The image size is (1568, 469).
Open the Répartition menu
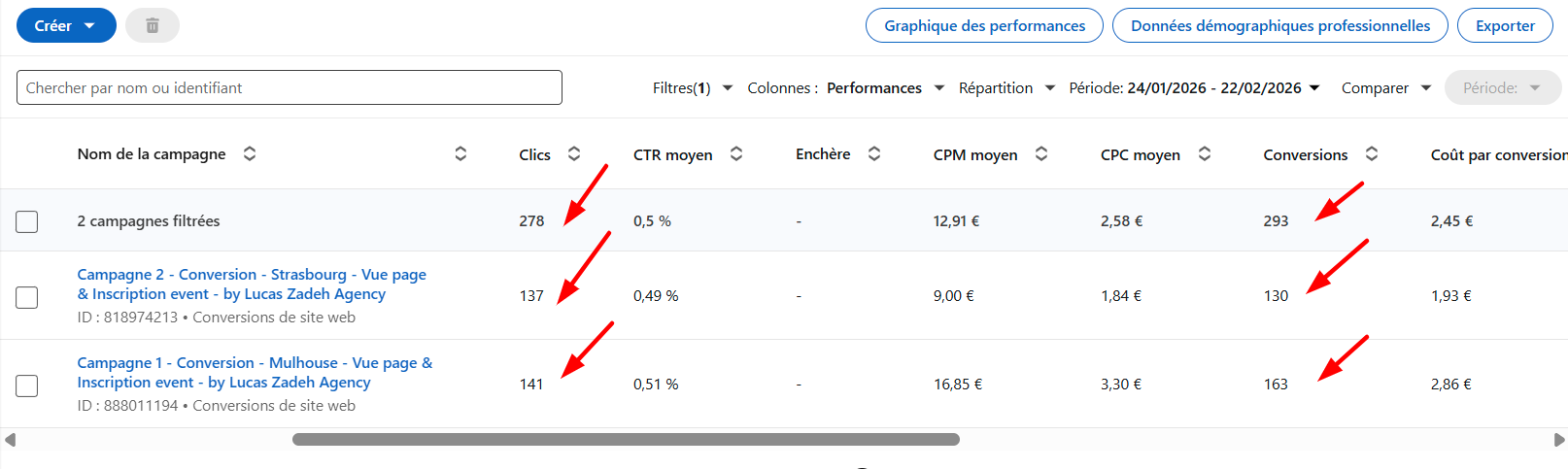point(1006,88)
